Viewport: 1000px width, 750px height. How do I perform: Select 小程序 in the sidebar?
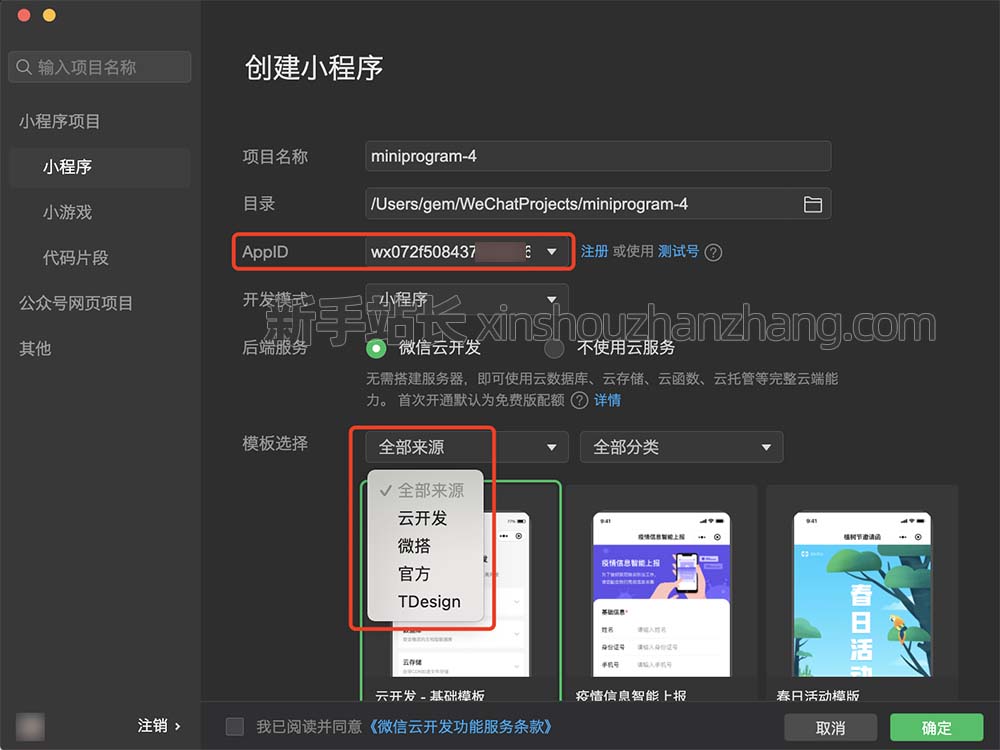click(x=99, y=167)
